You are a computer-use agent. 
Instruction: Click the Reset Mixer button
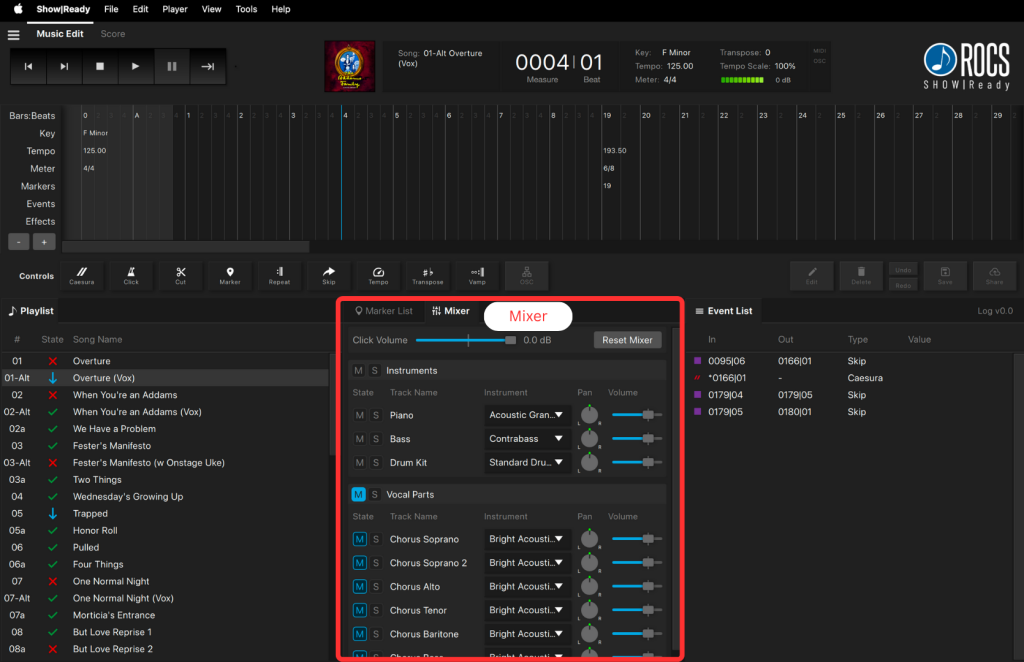click(x=627, y=340)
